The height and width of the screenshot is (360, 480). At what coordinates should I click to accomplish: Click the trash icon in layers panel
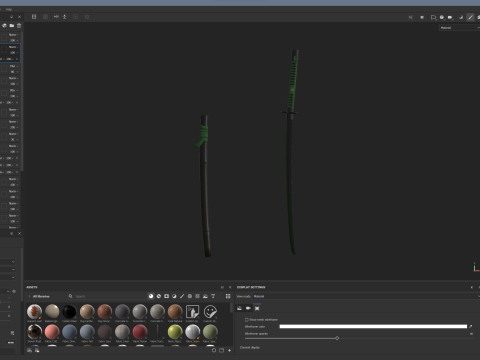coord(19,26)
